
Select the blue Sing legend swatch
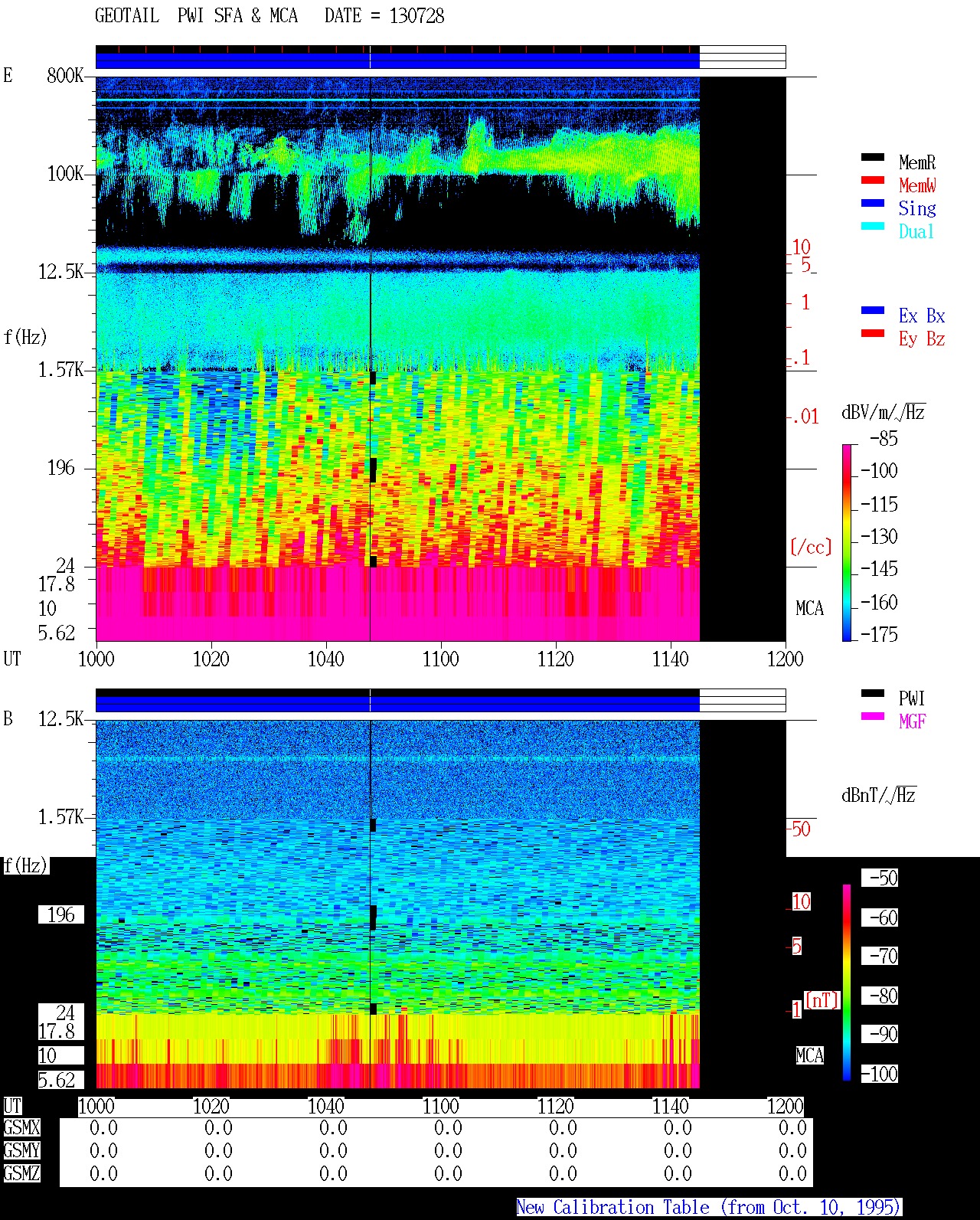tap(873, 203)
